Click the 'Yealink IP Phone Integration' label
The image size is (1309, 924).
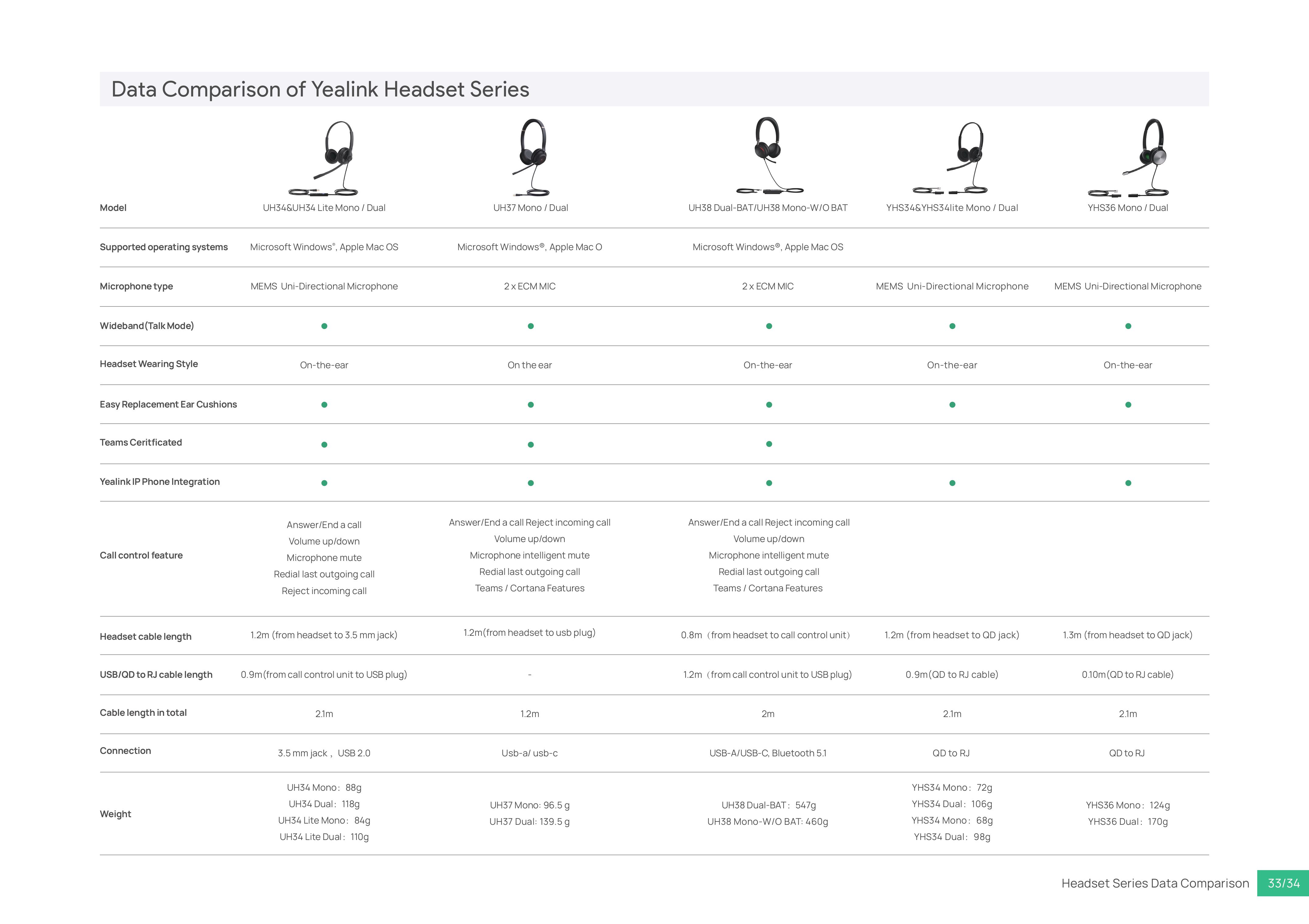pos(160,482)
